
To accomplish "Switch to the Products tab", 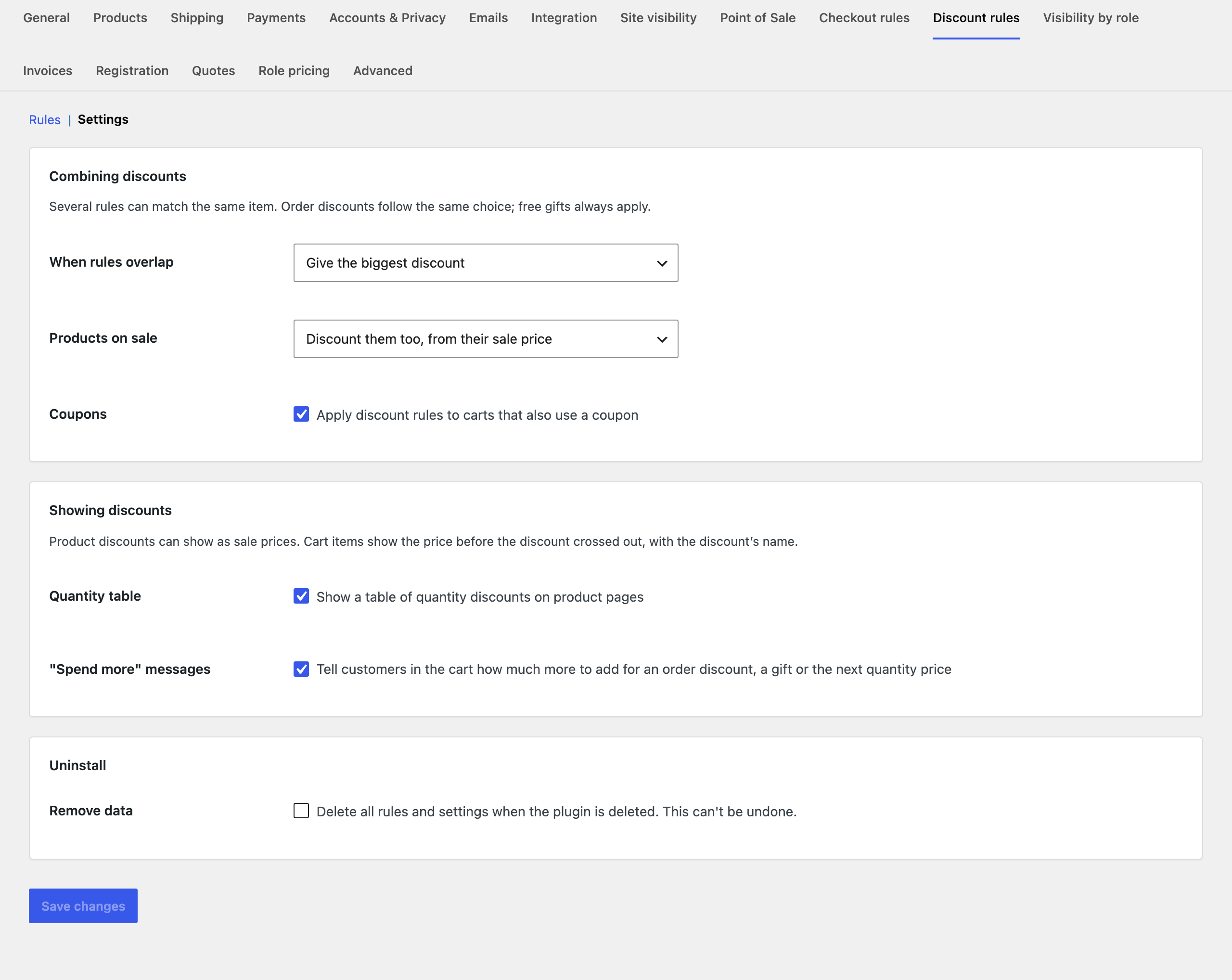I will (x=120, y=18).
